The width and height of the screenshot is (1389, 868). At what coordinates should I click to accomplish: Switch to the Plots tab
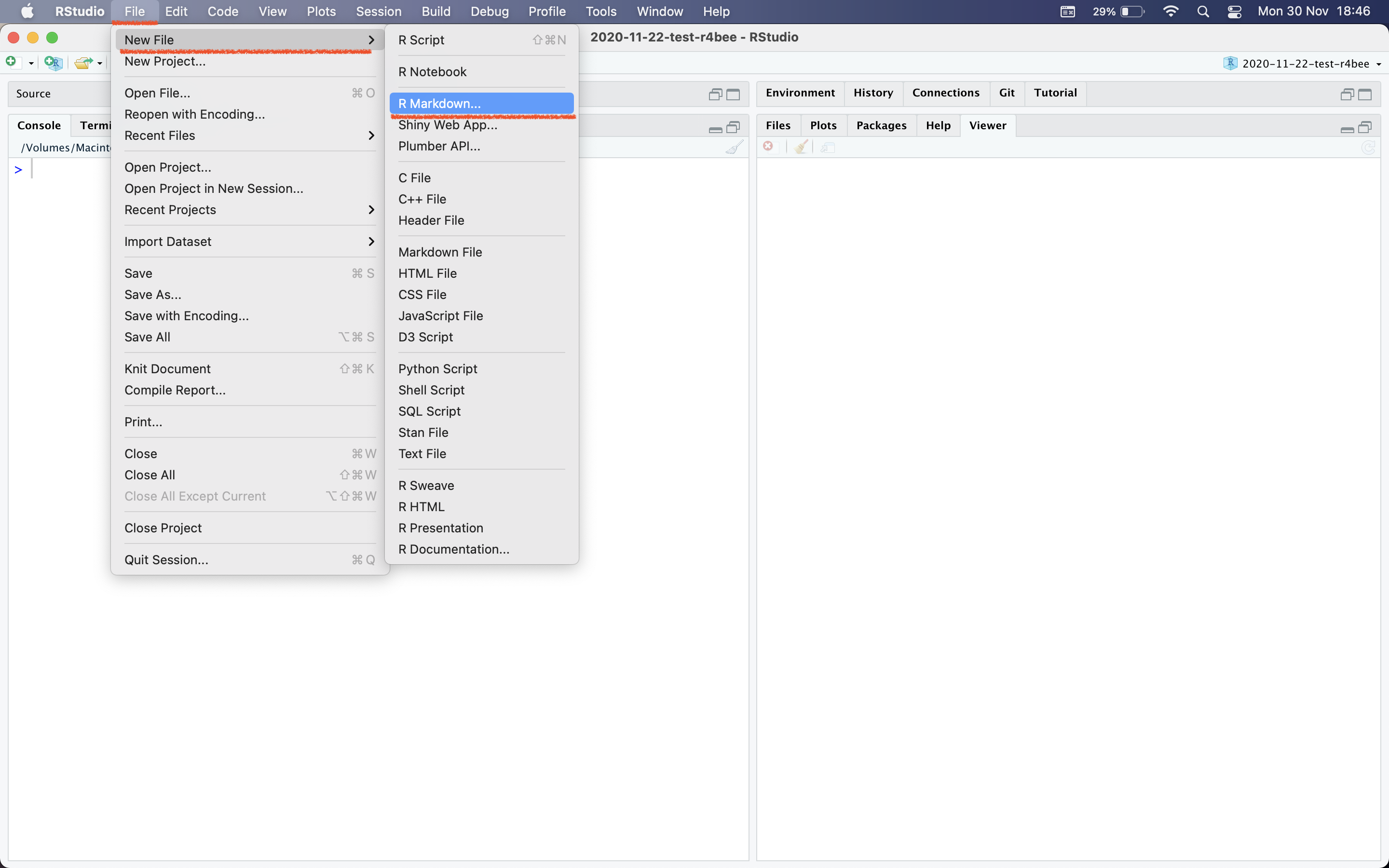click(x=823, y=126)
